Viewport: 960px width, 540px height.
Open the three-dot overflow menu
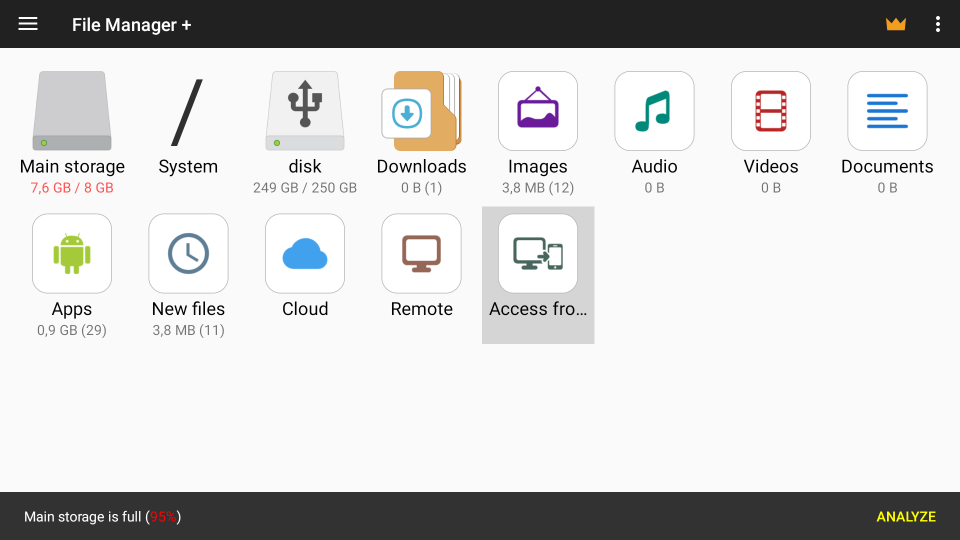point(937,24)
